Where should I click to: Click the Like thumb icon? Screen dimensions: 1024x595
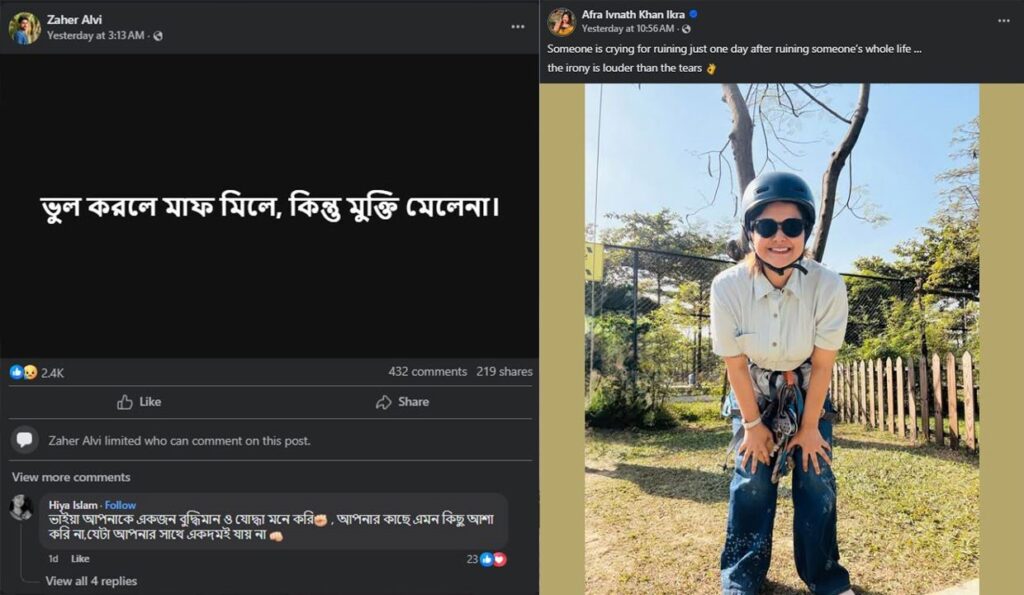[124, 402]
